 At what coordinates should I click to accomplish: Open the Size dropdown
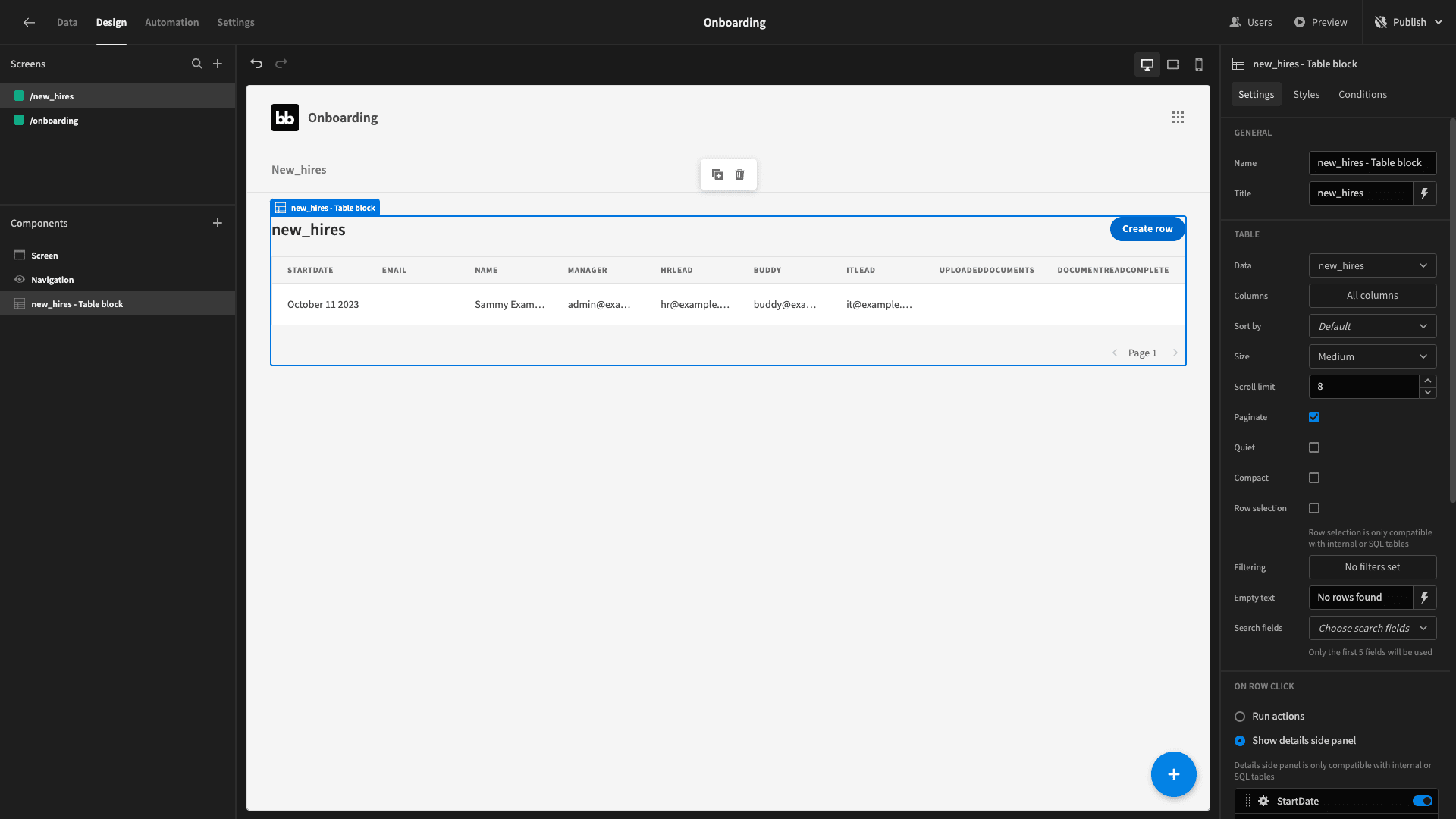coord(1373,356)
